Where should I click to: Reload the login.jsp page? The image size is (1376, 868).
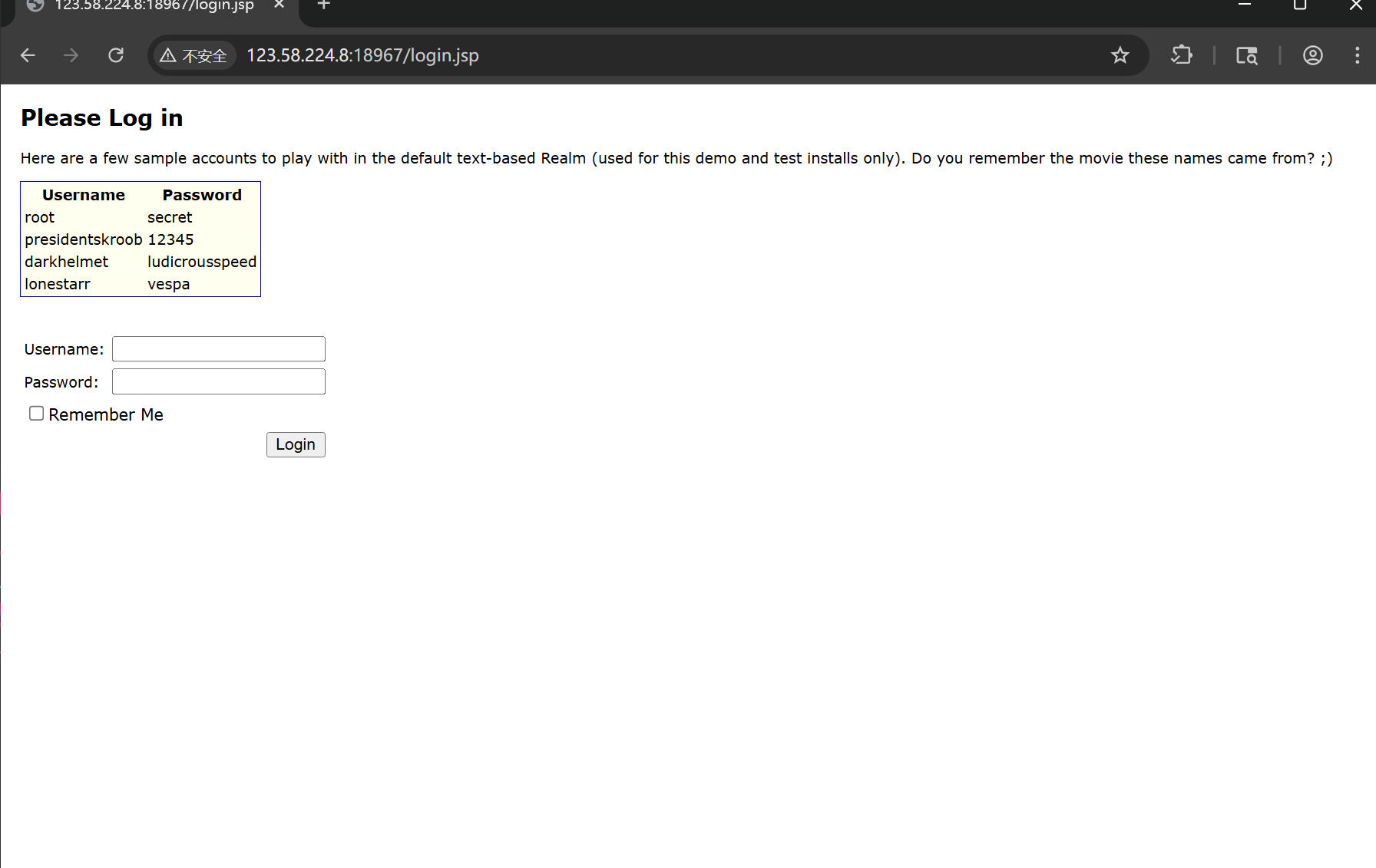(116, 55)
